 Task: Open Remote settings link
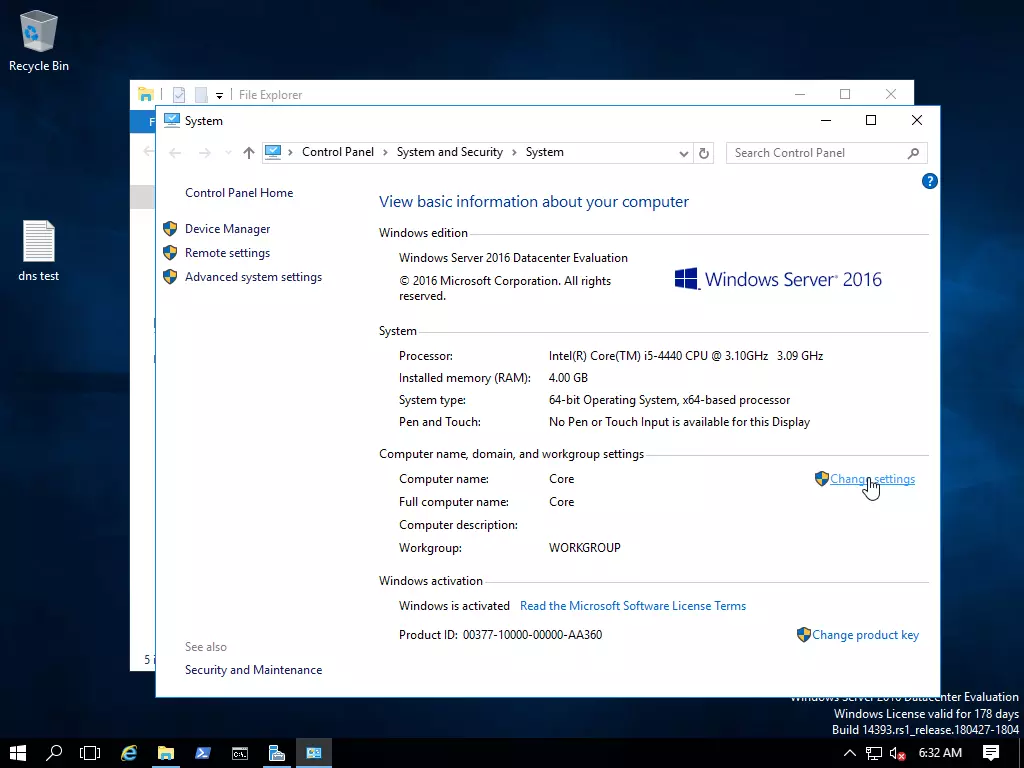coord(227,253)
